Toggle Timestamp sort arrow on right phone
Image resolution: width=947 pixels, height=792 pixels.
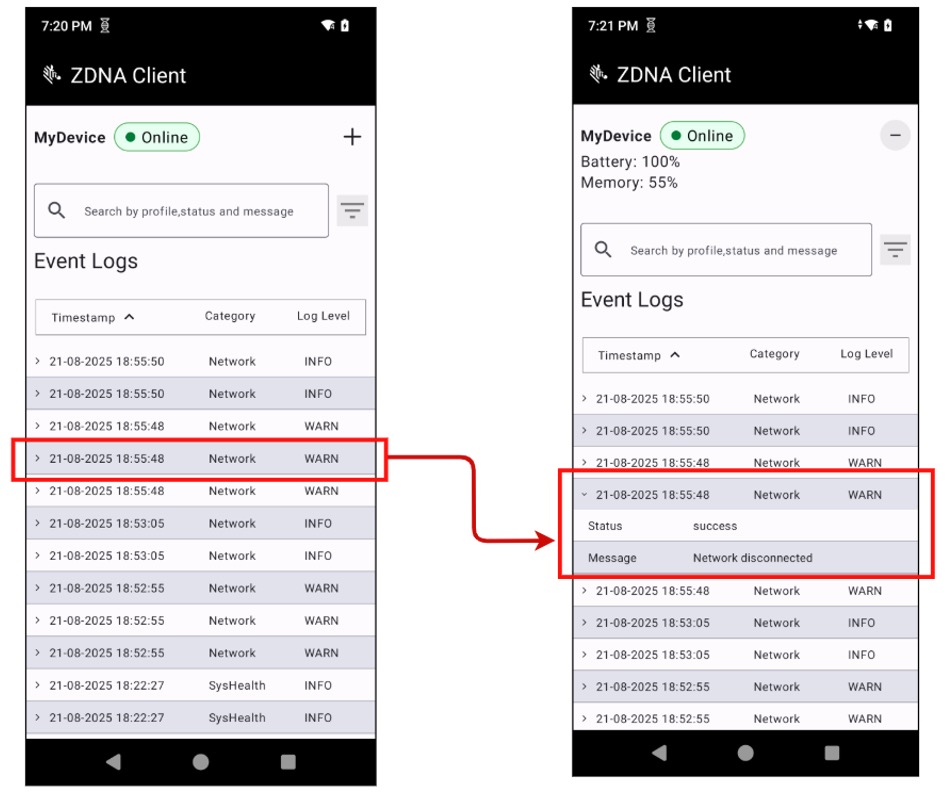675,355
